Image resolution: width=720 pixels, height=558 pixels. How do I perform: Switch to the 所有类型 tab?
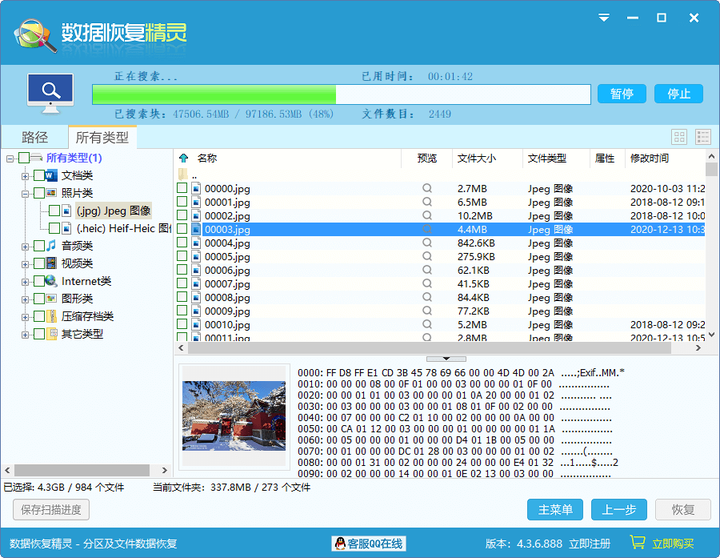(102, 137)
